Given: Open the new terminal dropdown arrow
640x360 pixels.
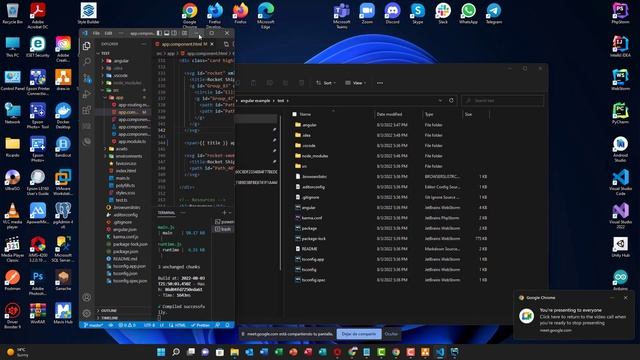Looking at the screenshot, I should point(230,213).
